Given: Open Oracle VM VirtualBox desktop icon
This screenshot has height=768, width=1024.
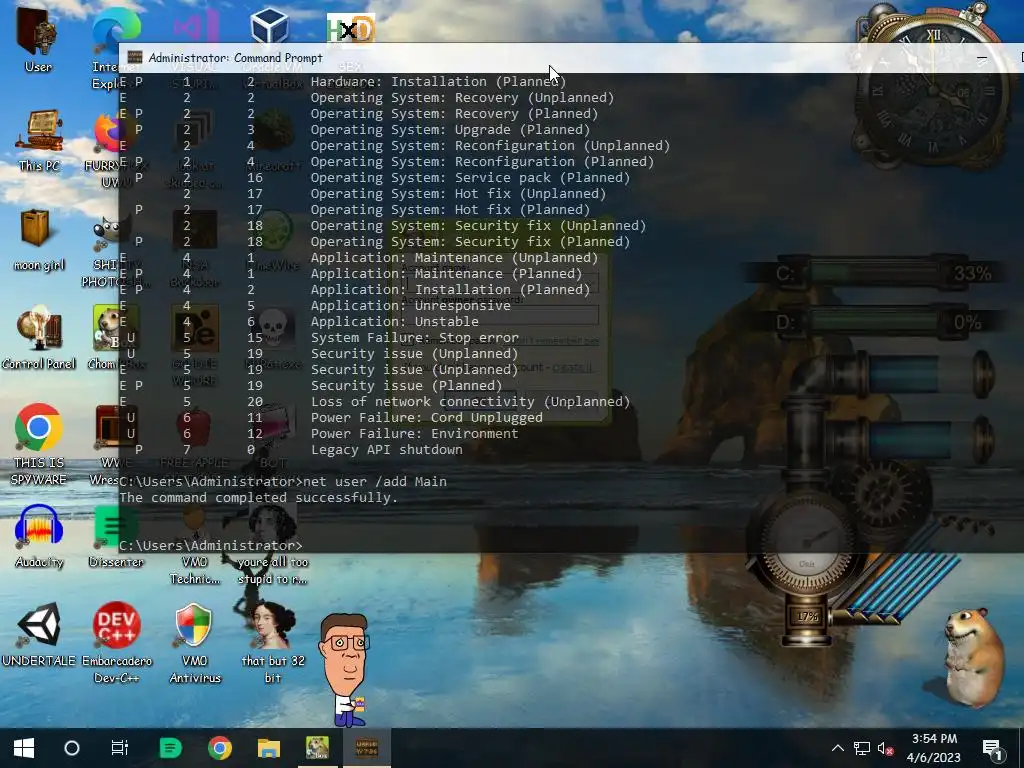Looking at the screenshot, I should [x=269, y=27].
